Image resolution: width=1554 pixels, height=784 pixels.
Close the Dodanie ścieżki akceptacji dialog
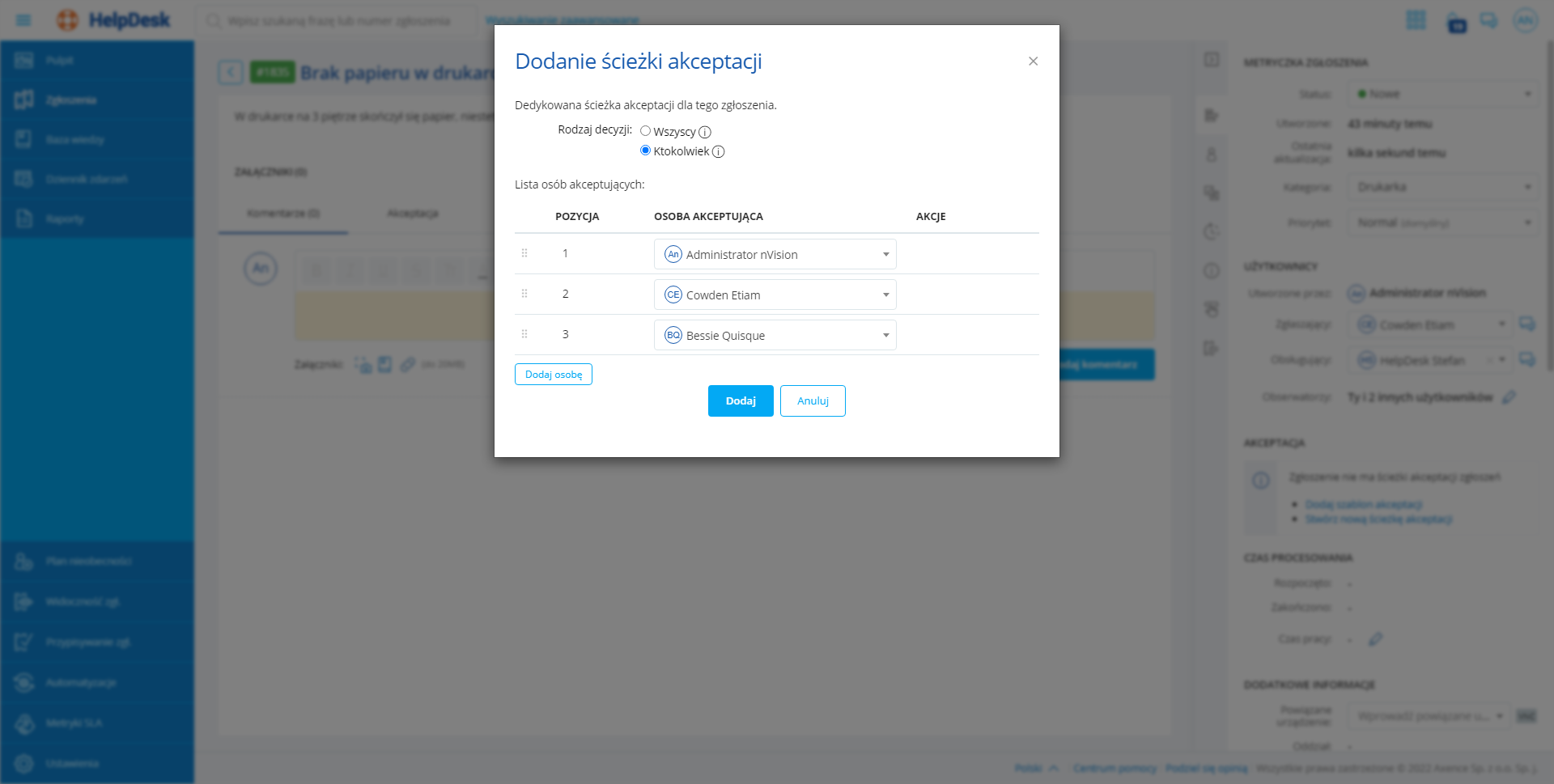click(x=1033, y=61)
